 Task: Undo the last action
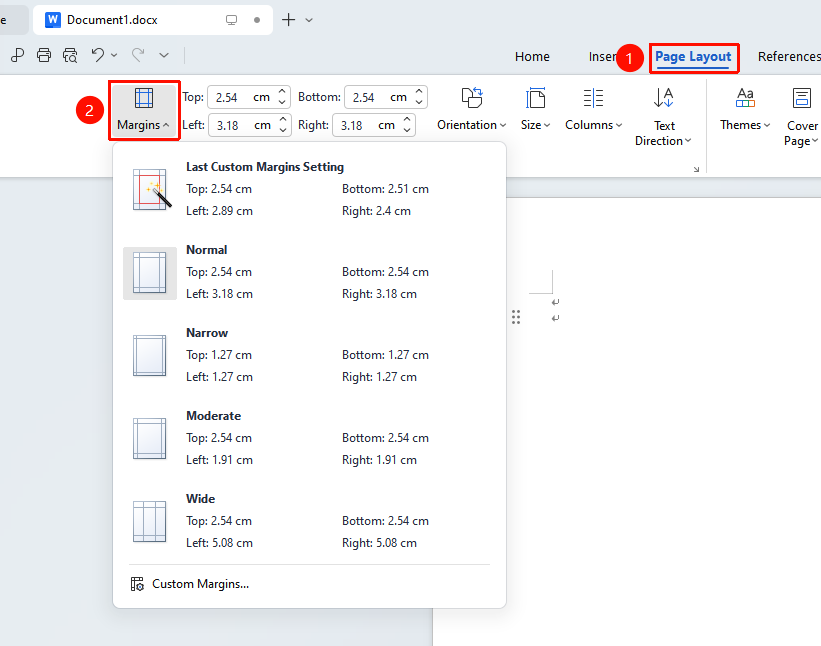tap(97, 55)
